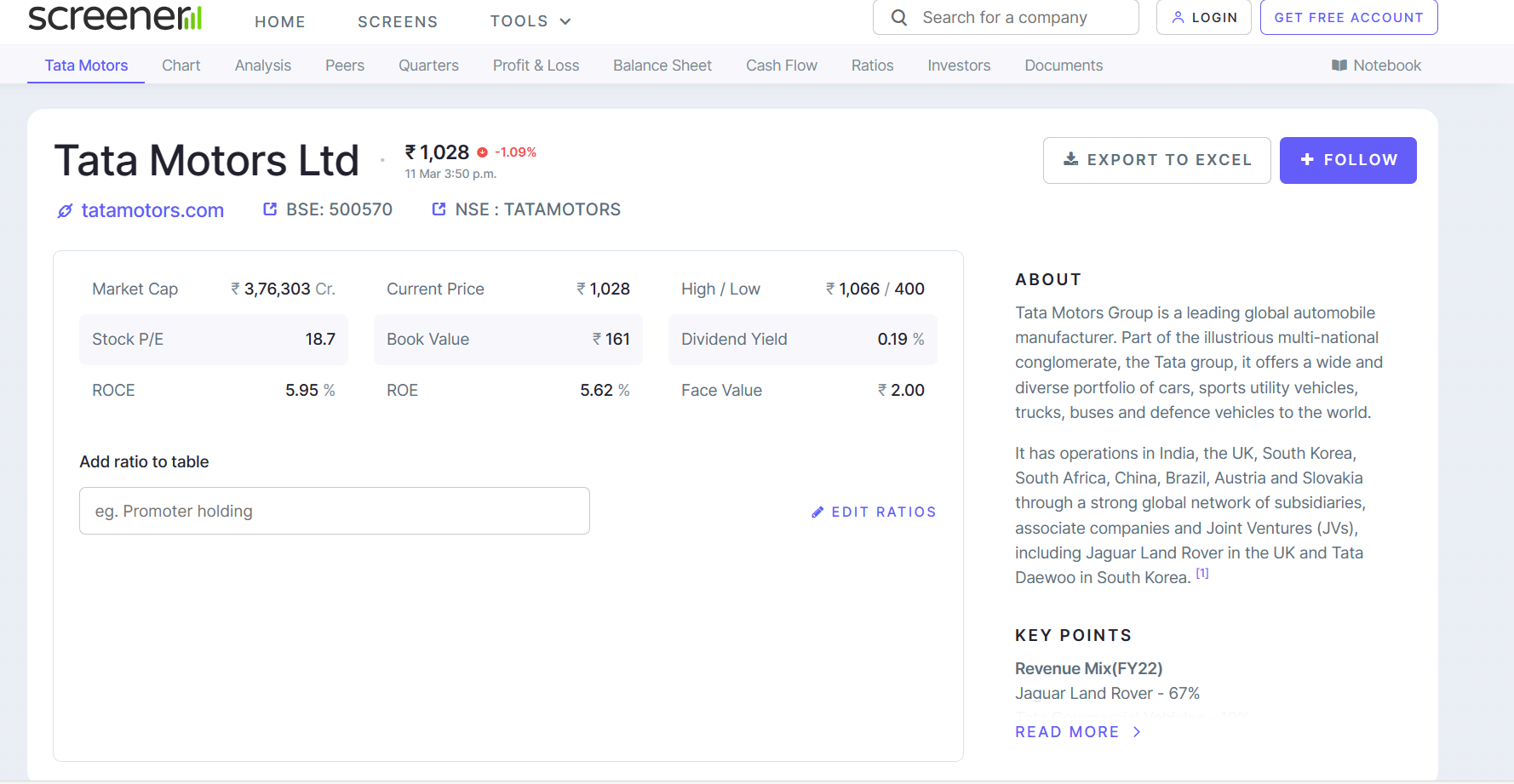The image size is (1514, 784).
Task: Click the search magnifier icon
Action: [x=898, y=17]
